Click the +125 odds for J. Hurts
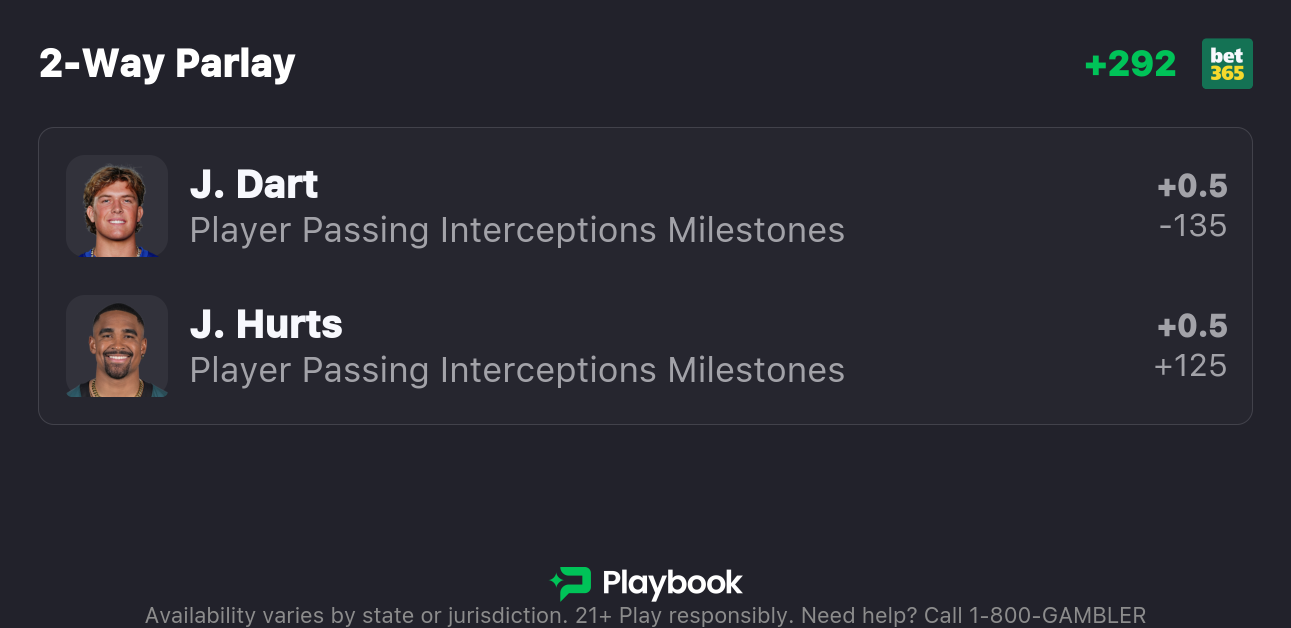 pos(1190,366)
